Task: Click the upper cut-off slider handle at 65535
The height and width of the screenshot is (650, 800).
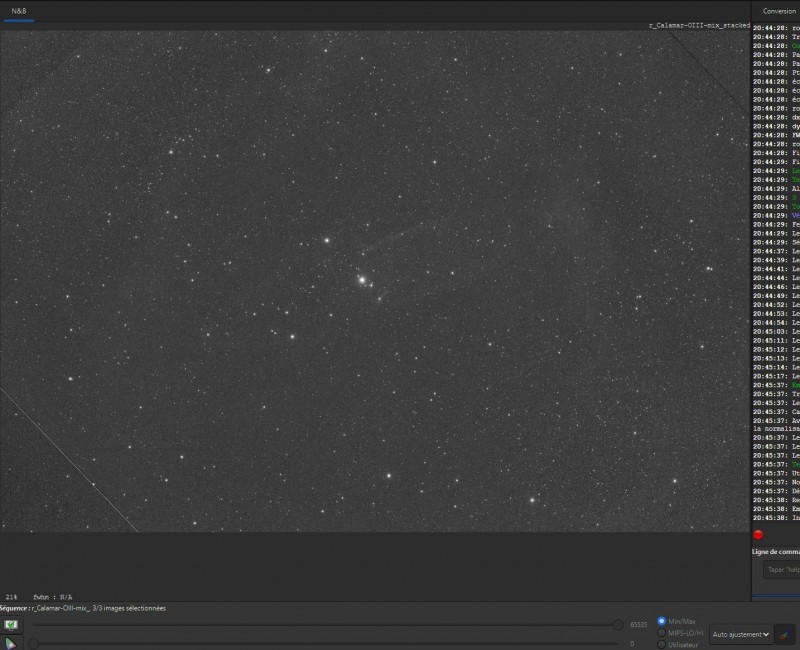Action: (x=618, y=624)
